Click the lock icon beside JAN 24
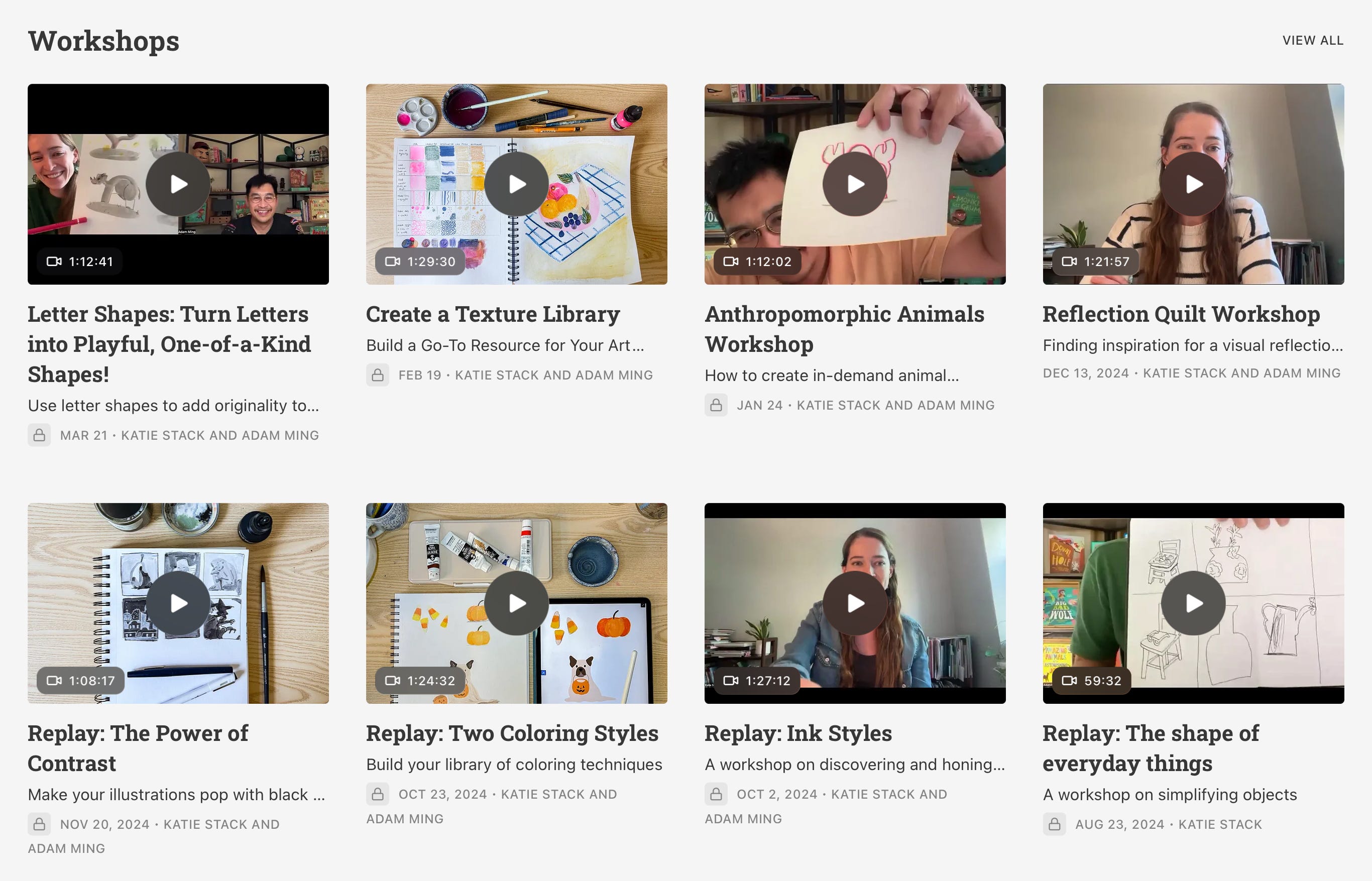Screen dimensions: 1372x881 coord(716,405)
